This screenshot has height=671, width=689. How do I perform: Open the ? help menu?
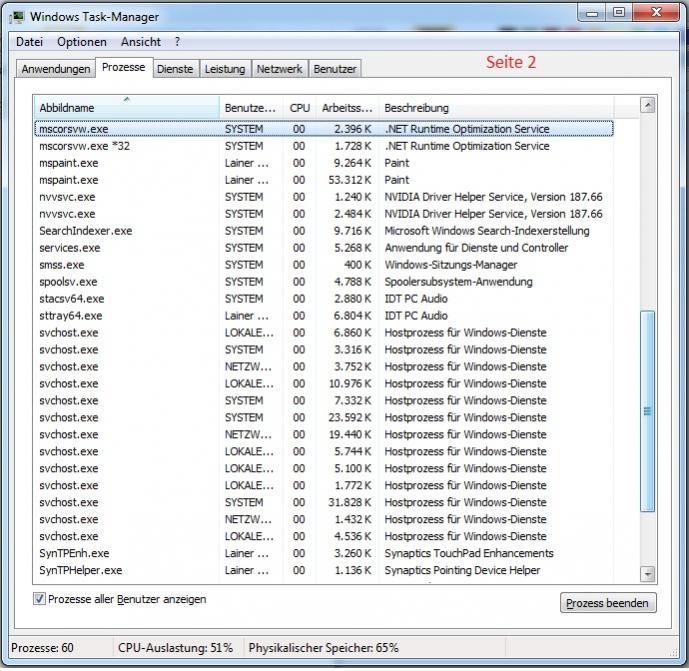point(177,42)
